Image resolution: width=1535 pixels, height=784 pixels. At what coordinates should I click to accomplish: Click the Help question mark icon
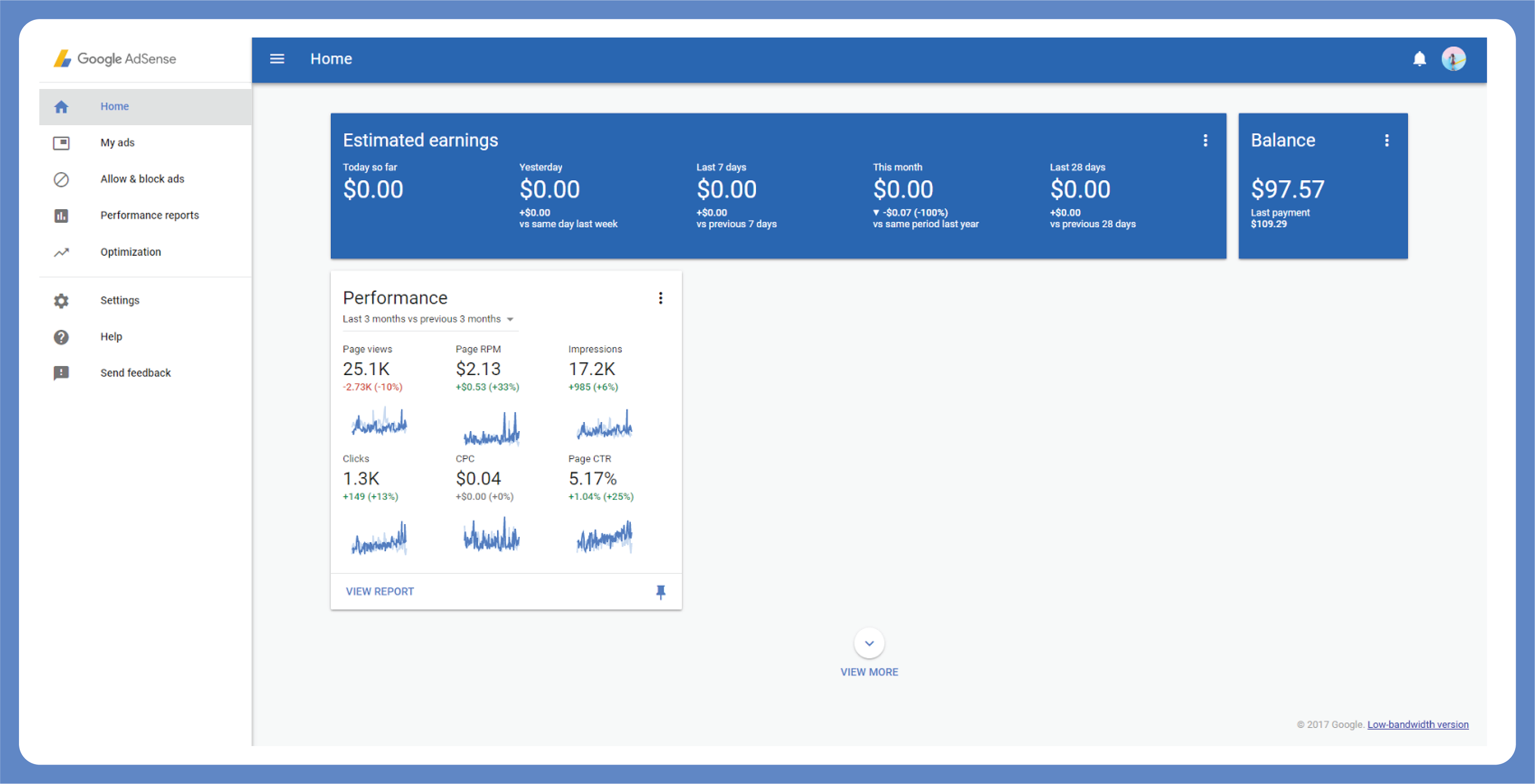(61, 337)
